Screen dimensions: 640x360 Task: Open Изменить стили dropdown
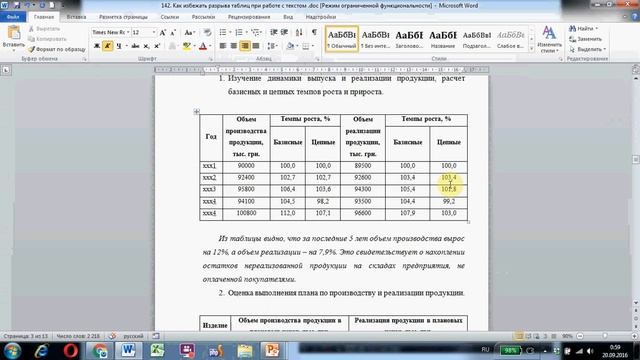click(549, 40)
